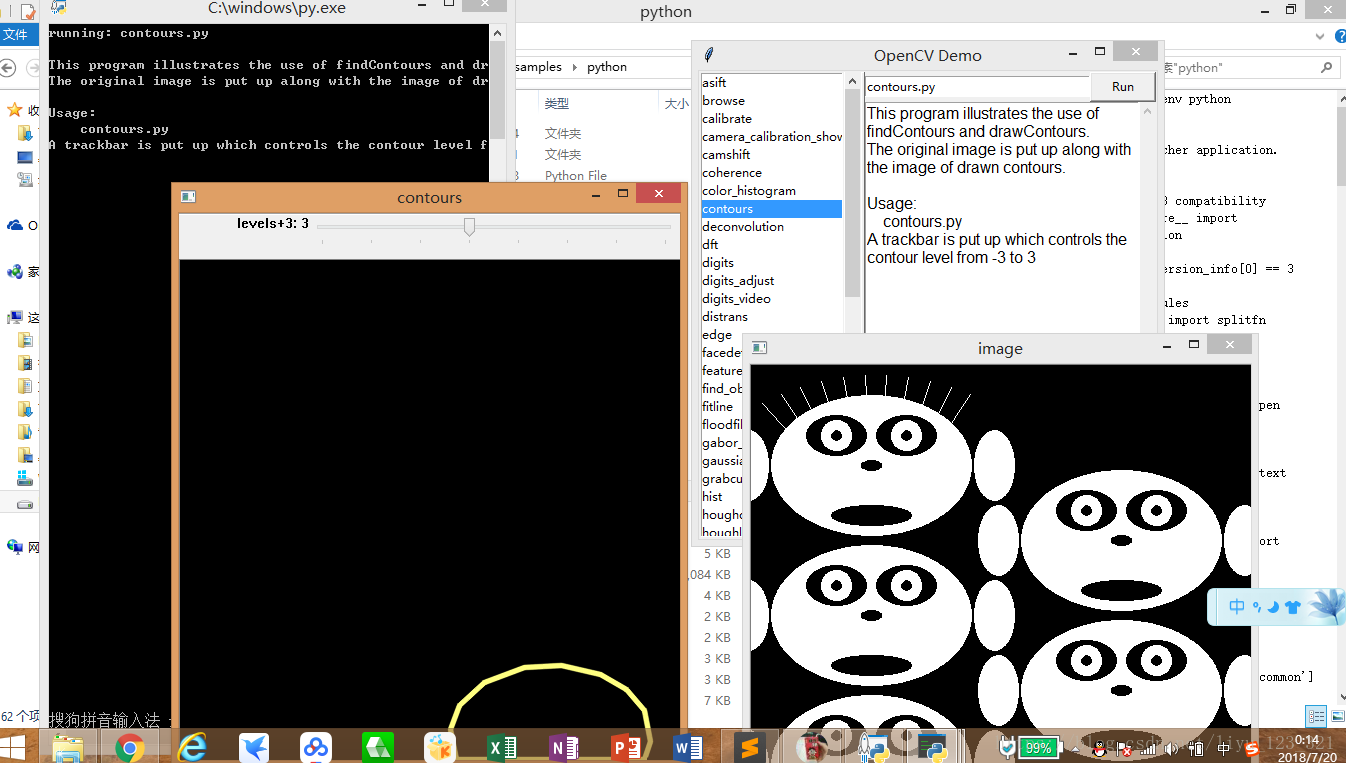Open Explorer help question mark icon

pyautogui.click(x=1340, y=37)
